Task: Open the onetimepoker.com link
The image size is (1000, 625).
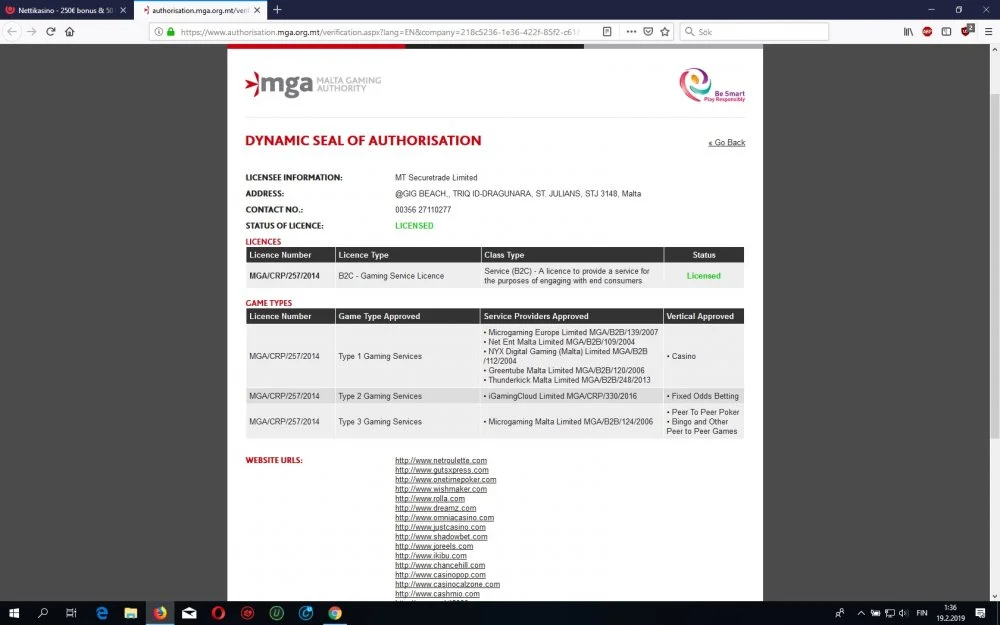Action: (x=445, y=480)
